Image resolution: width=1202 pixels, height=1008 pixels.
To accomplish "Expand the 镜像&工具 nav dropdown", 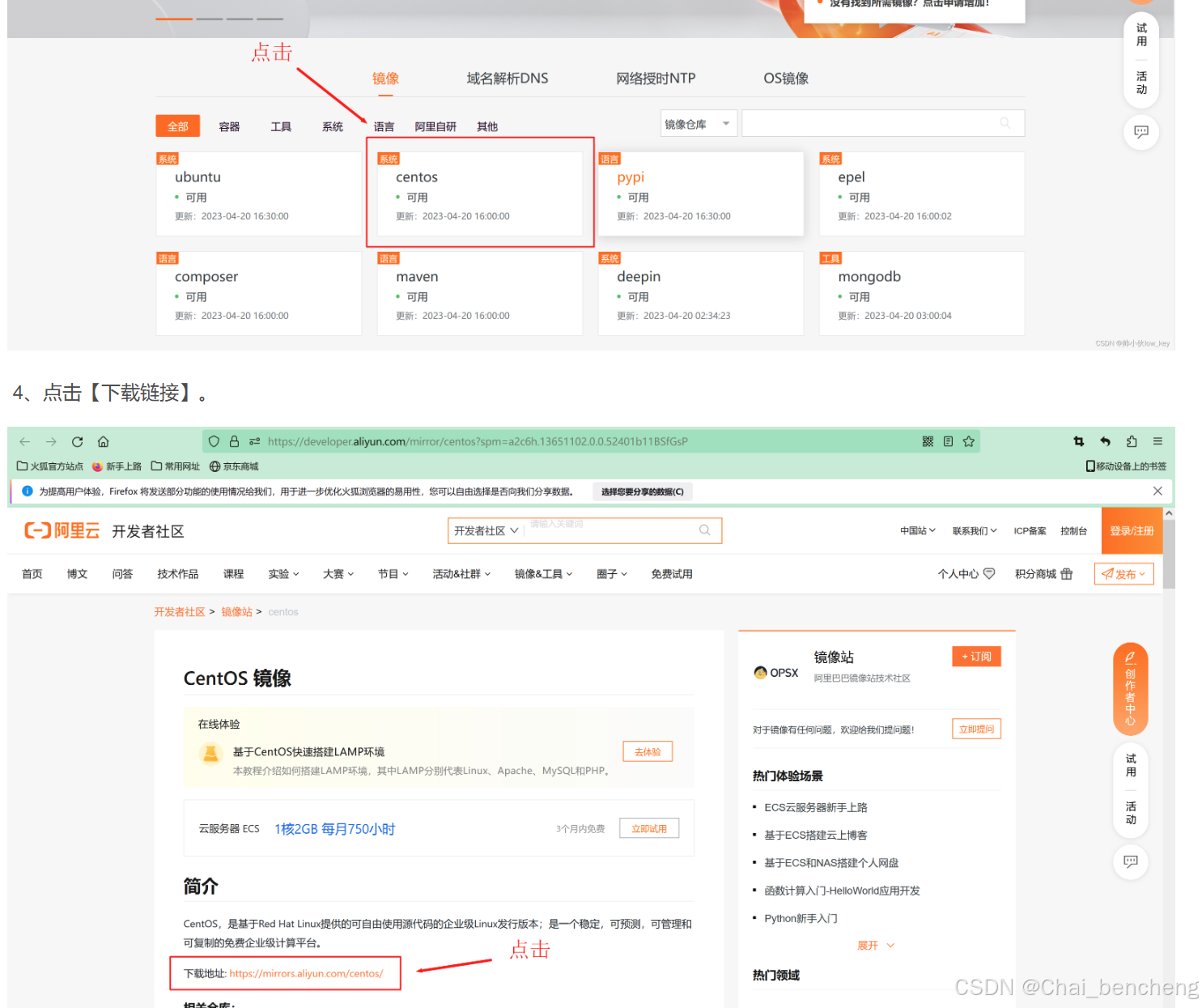I will [x=543, y=574].
